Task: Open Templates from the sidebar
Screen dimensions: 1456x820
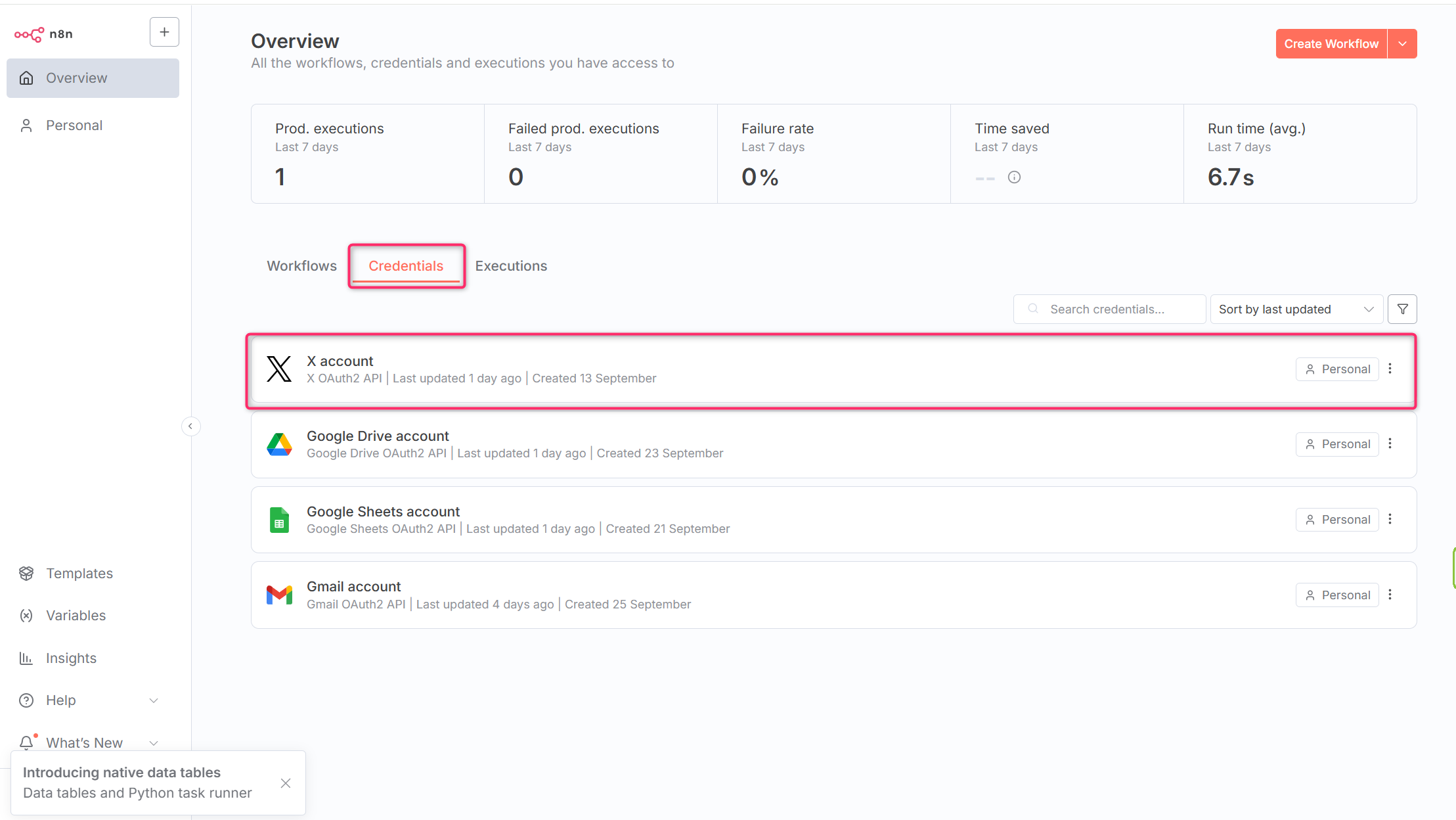Action: pyautogui.click(x=79, y=574)
